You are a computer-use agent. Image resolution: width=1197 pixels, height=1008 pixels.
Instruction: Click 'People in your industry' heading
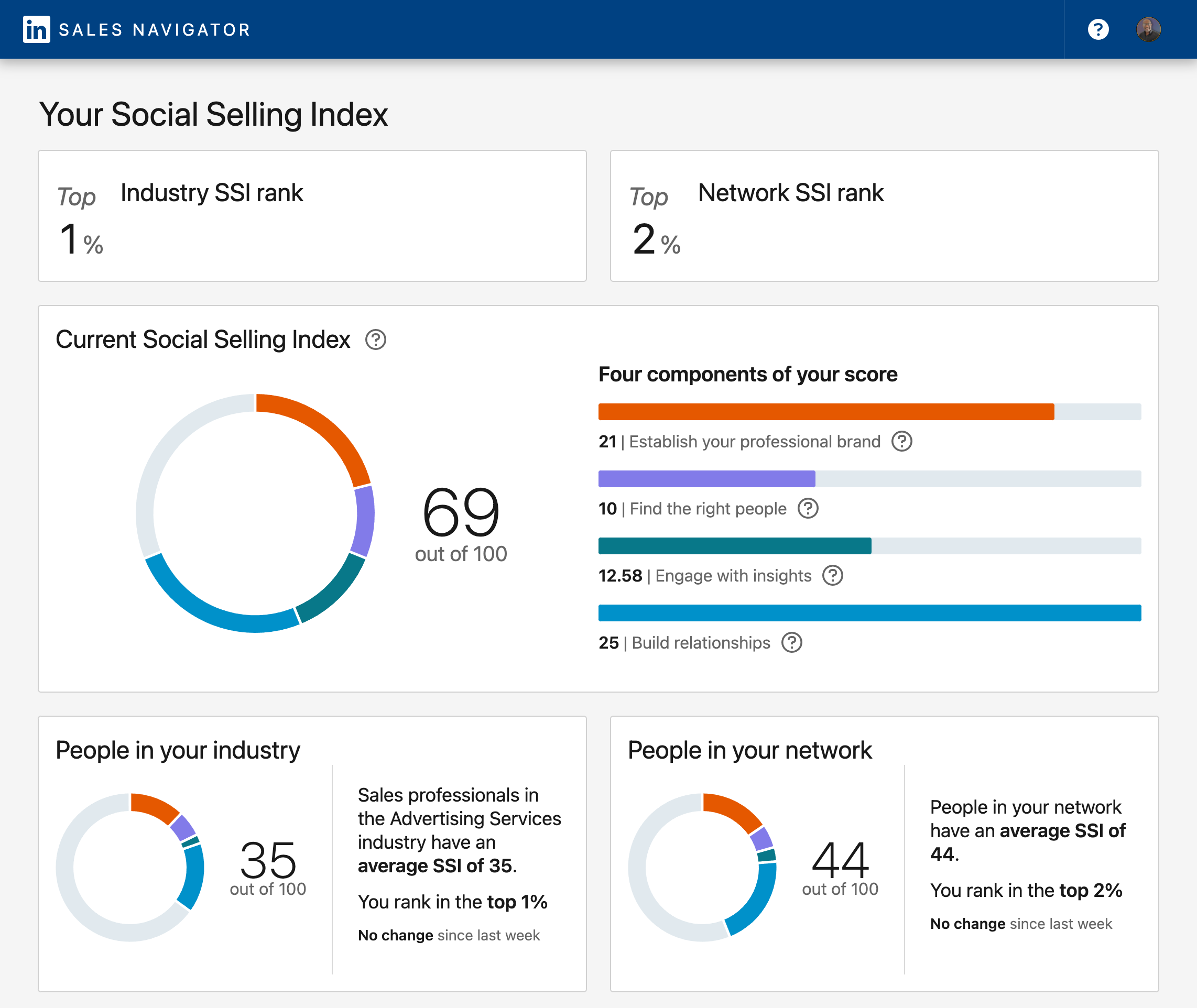click(178, 750)
